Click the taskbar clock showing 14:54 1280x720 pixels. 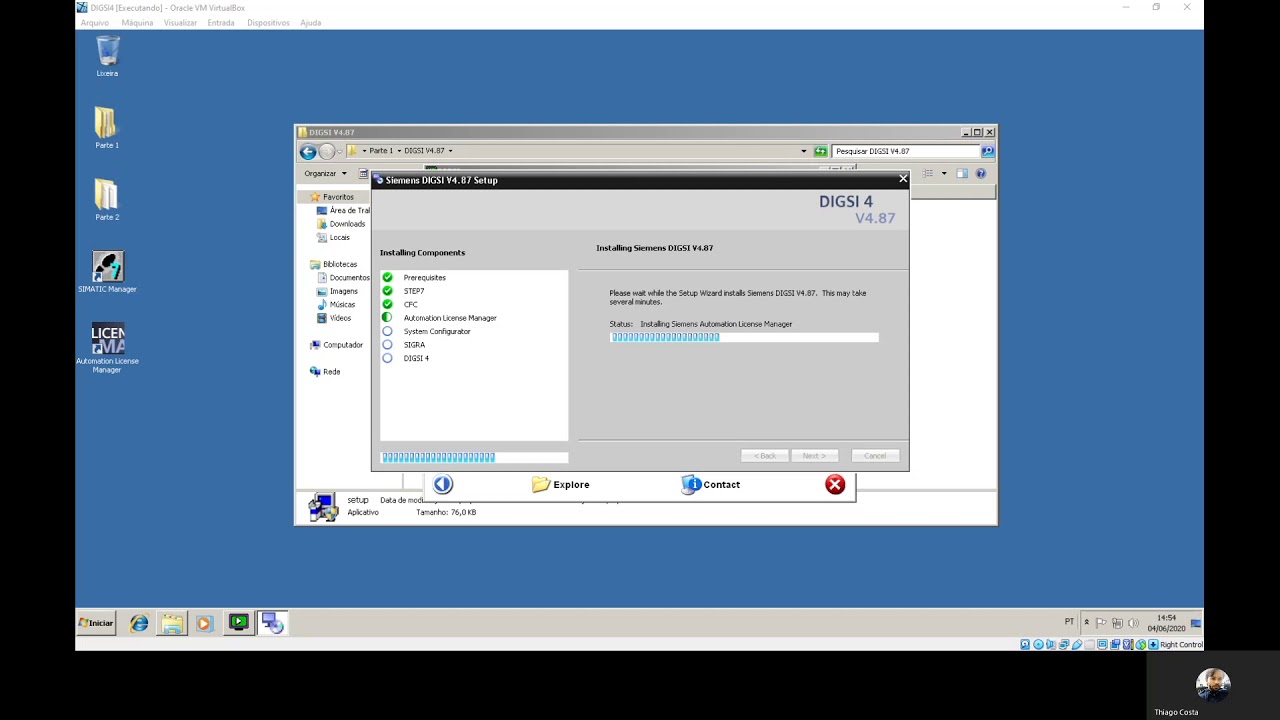tap(1166, 623)
